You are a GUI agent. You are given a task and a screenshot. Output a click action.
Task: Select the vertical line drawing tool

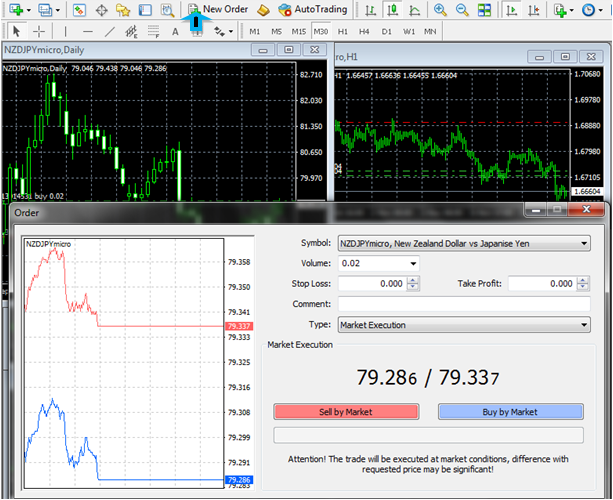(65, 31)
